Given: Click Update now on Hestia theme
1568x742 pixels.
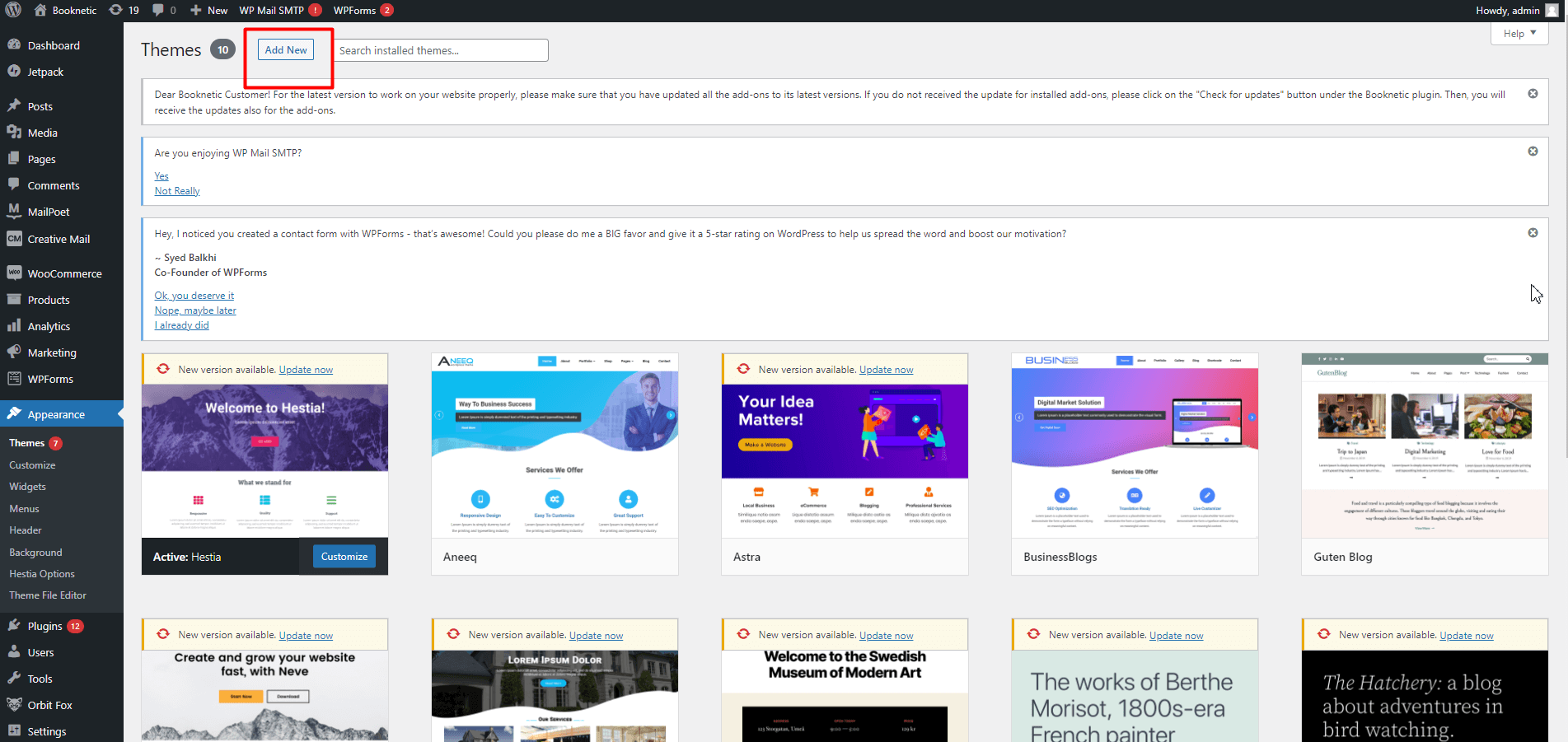Looking at the screenshot, I should point(306,370).
